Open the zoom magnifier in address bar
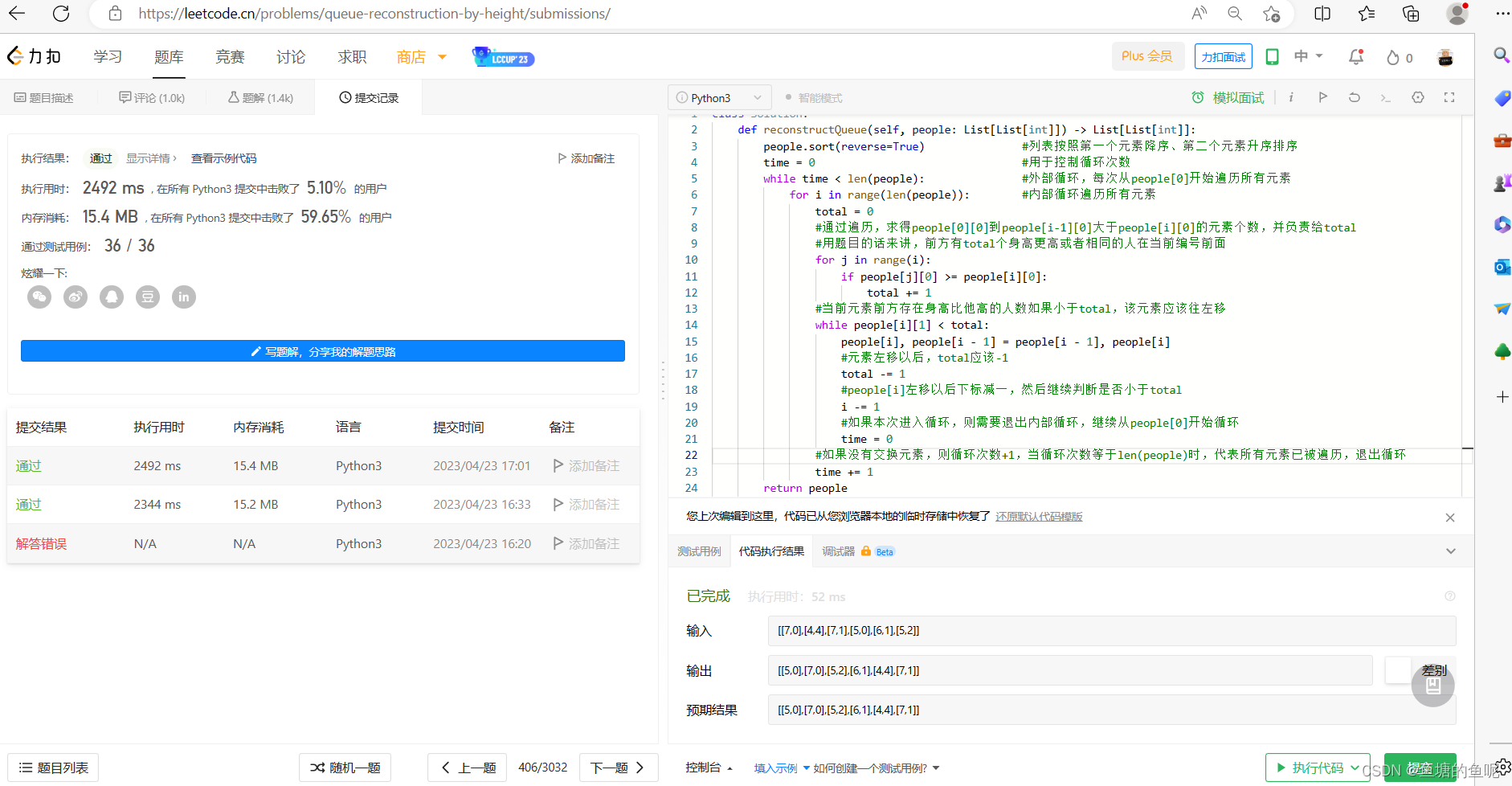 pos(1235,13)
